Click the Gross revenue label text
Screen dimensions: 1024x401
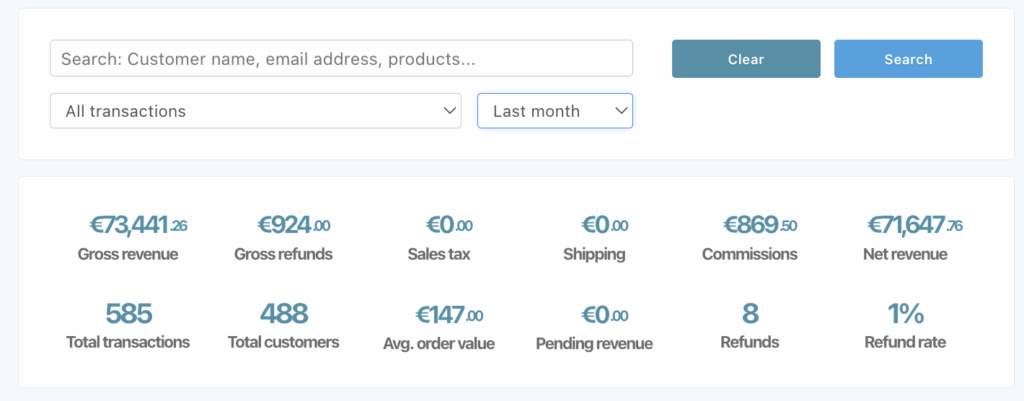tap(128, 254)
